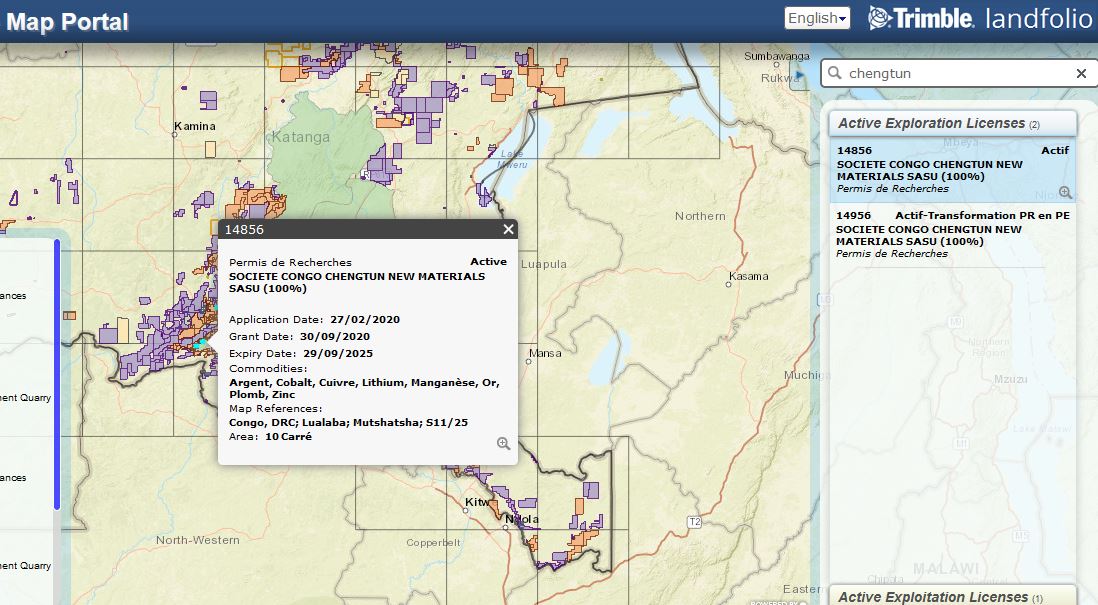Click the popup title 14856
1098x605 pixels.
pos(244,230)
